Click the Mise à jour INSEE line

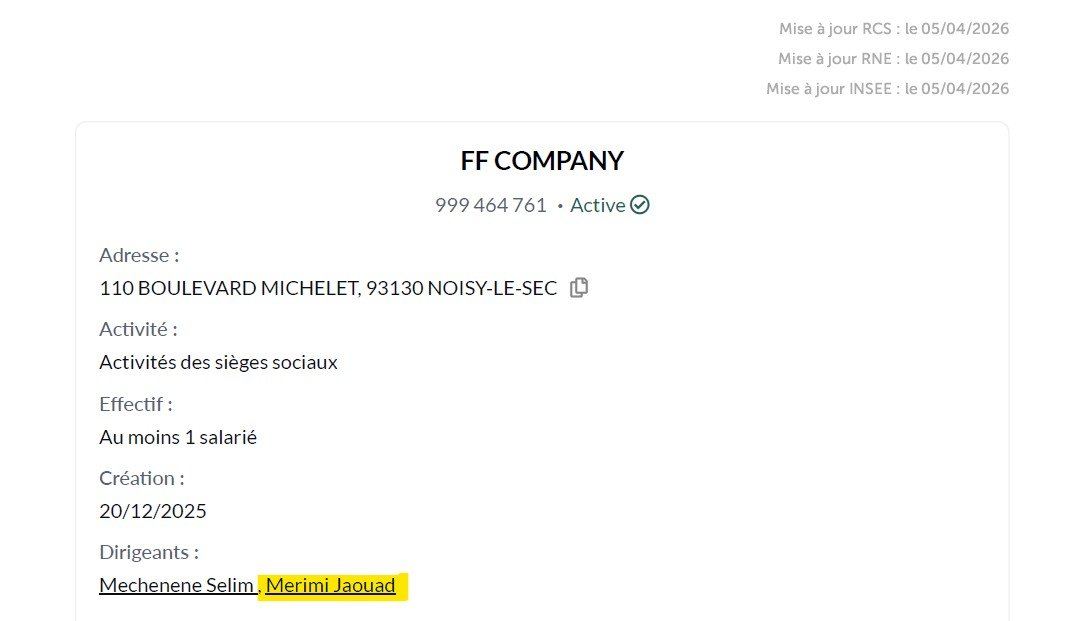(888, 88)
